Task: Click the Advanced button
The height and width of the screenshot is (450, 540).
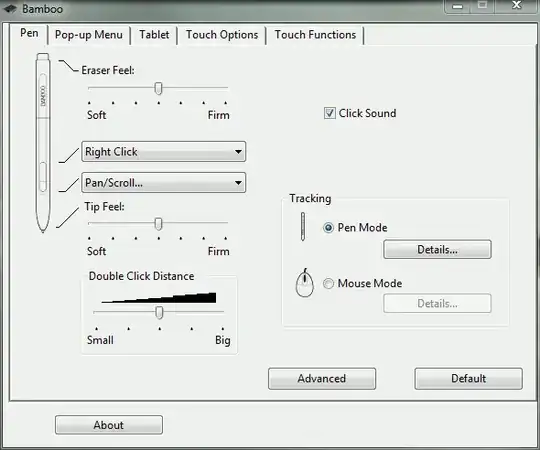Action: [x=322, y=378]
